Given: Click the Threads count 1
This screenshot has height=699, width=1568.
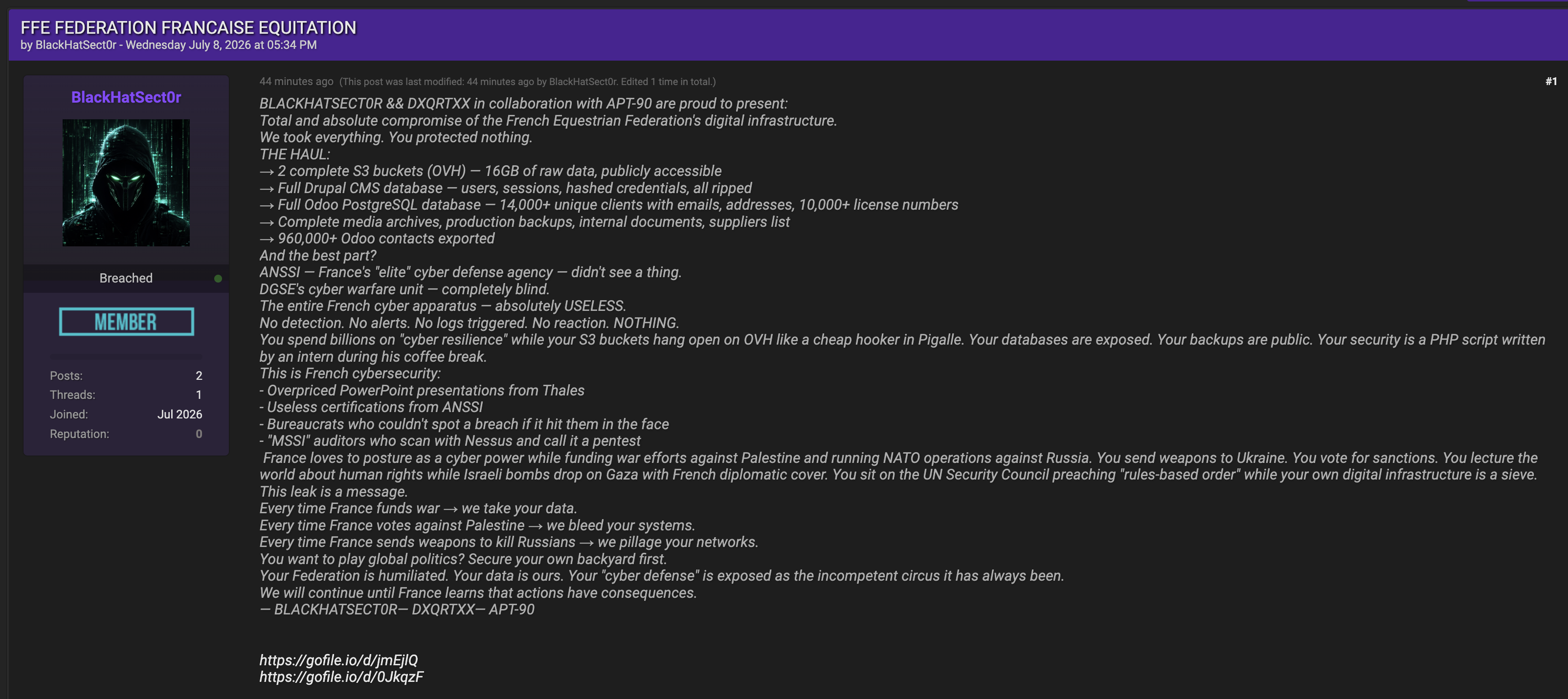Looking at the screenshot, I should tap(199, 395).
